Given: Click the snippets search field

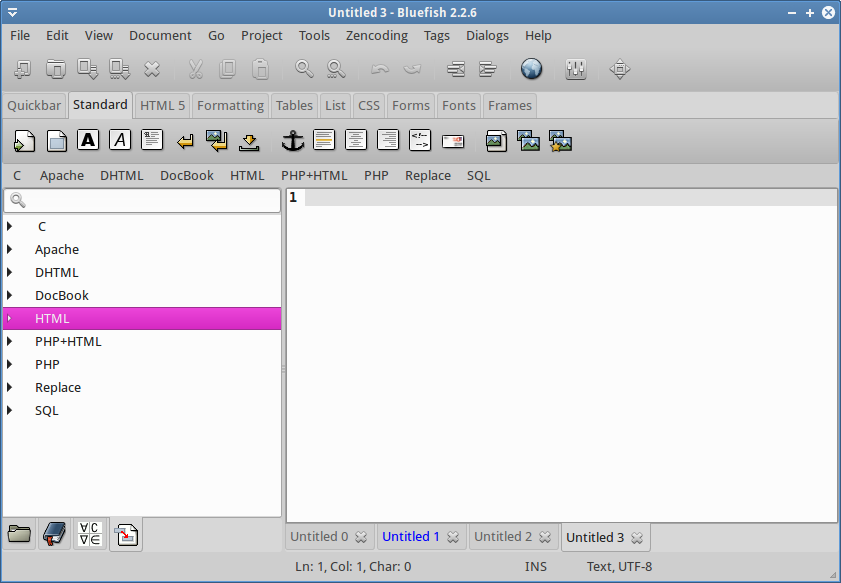Looking at the screenshot, I should click(x=142, y=201).
